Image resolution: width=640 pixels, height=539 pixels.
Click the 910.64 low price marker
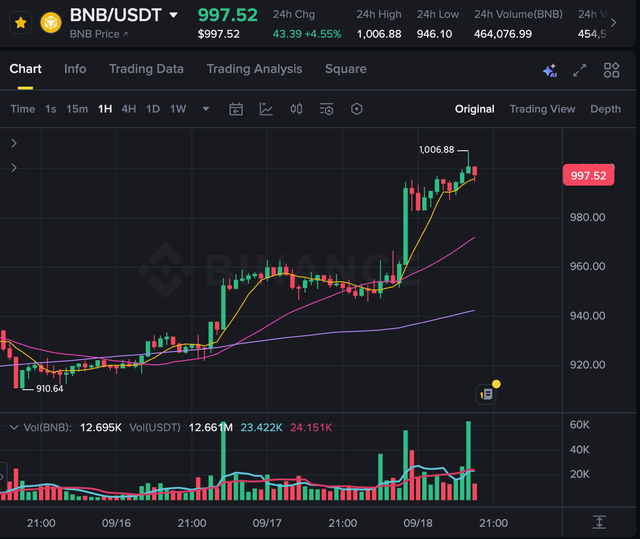pos(50,389)
